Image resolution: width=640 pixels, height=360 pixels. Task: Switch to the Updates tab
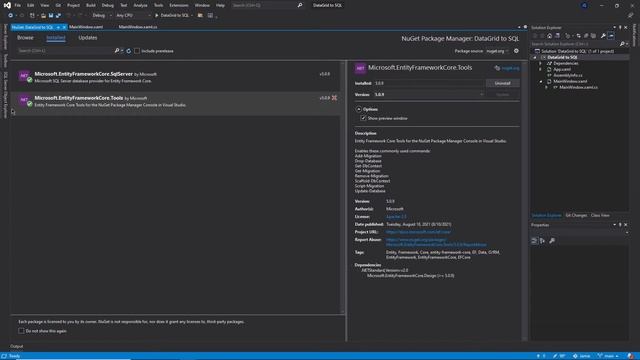[88, 38]
